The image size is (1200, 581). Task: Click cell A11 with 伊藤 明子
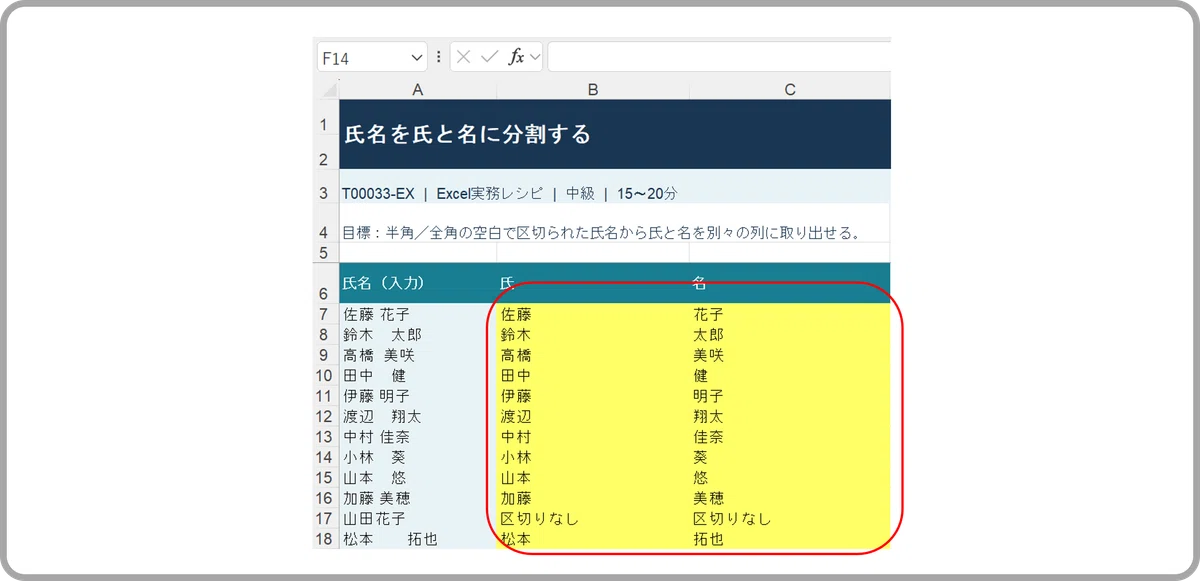[418, 396]
